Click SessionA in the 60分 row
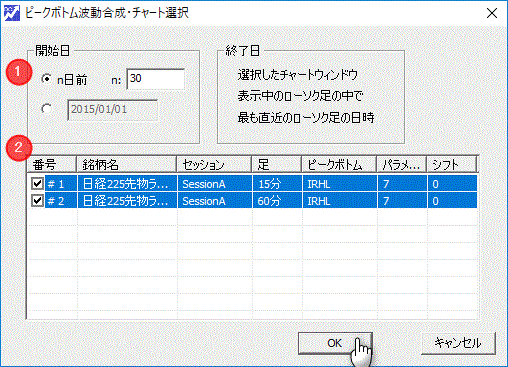This screenshot has width=508, height=367. tap(215, 201)
